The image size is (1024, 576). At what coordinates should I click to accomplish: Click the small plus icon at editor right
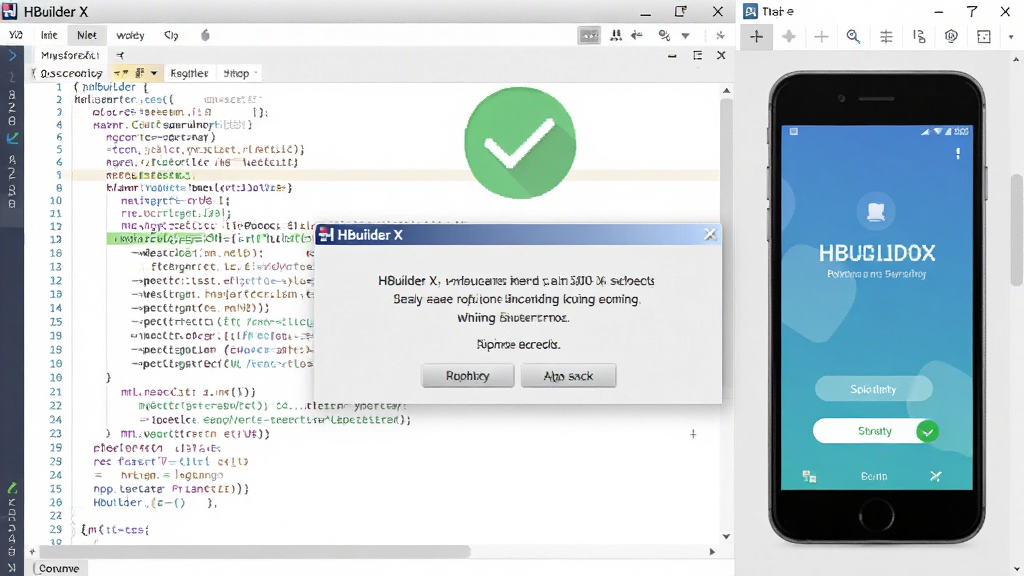pyautogui.click(x=693, y=434)
